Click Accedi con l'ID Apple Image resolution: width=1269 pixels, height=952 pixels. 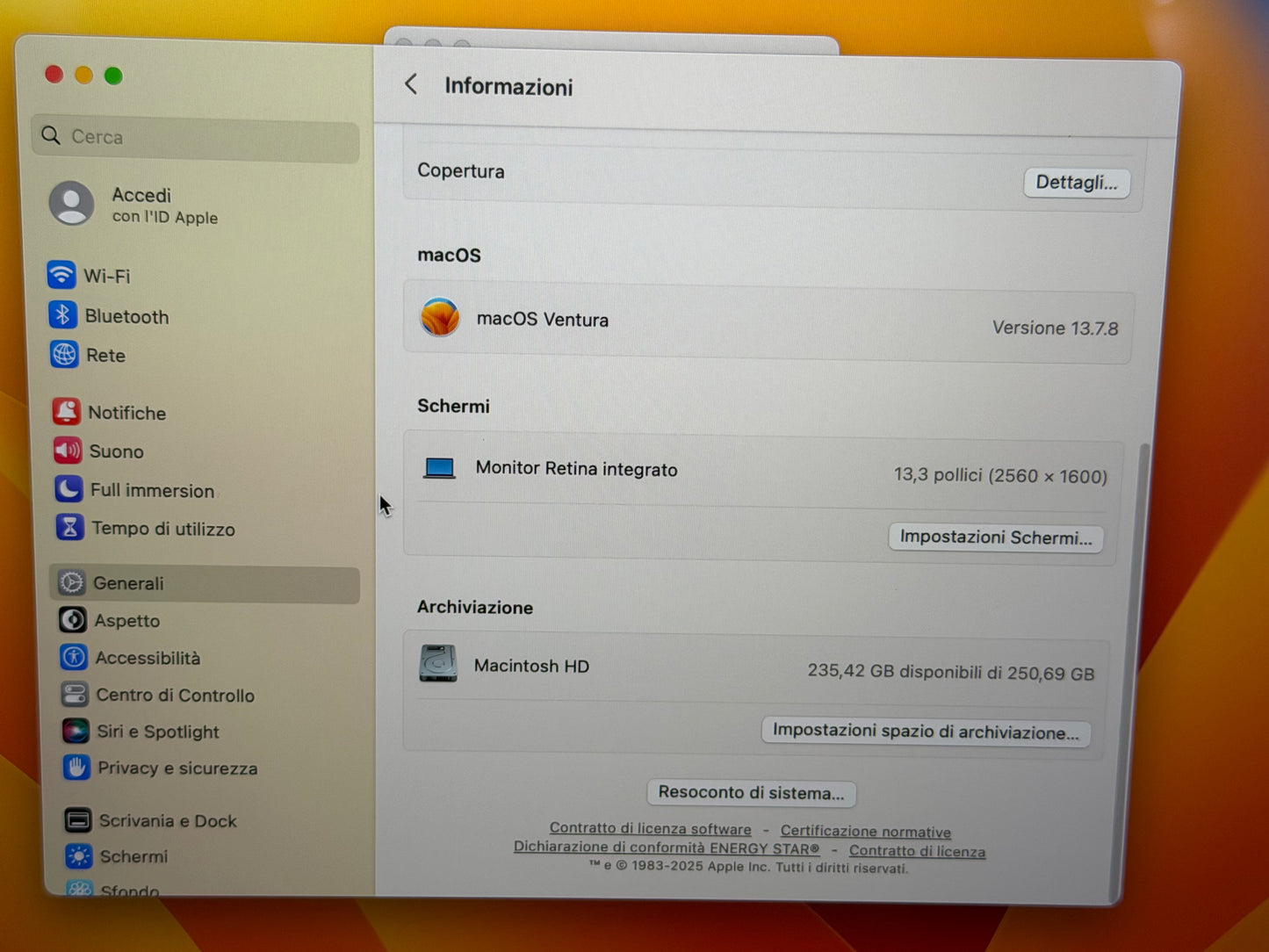[164, 205]
